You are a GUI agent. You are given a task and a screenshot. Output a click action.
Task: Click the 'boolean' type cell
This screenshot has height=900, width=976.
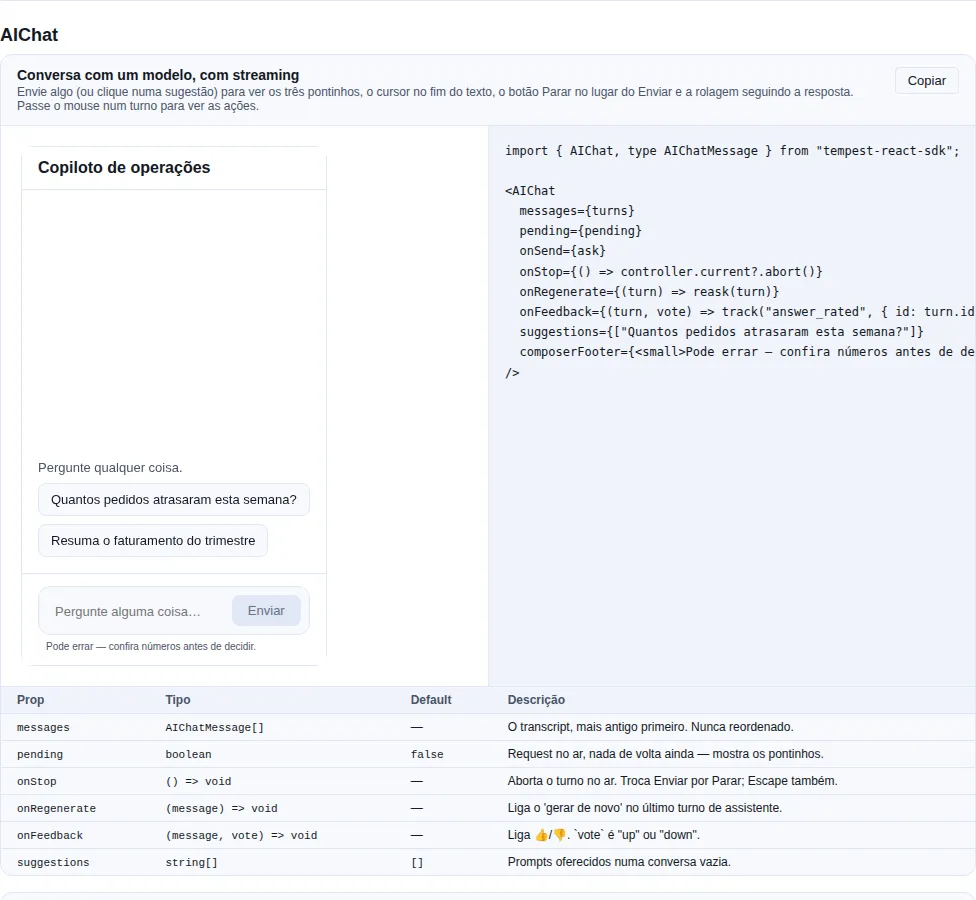point(188,754)
